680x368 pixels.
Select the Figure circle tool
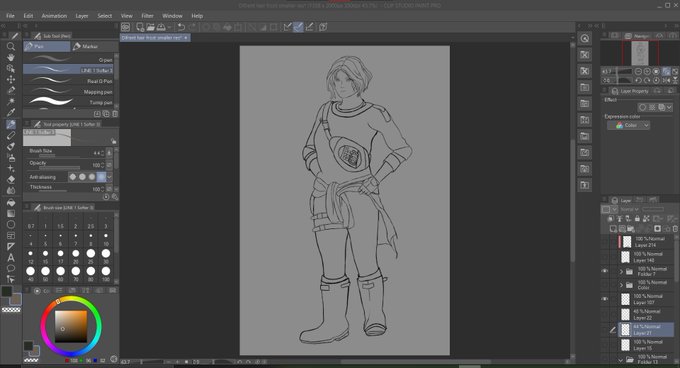pyautogui.click(x=11, y=225)
